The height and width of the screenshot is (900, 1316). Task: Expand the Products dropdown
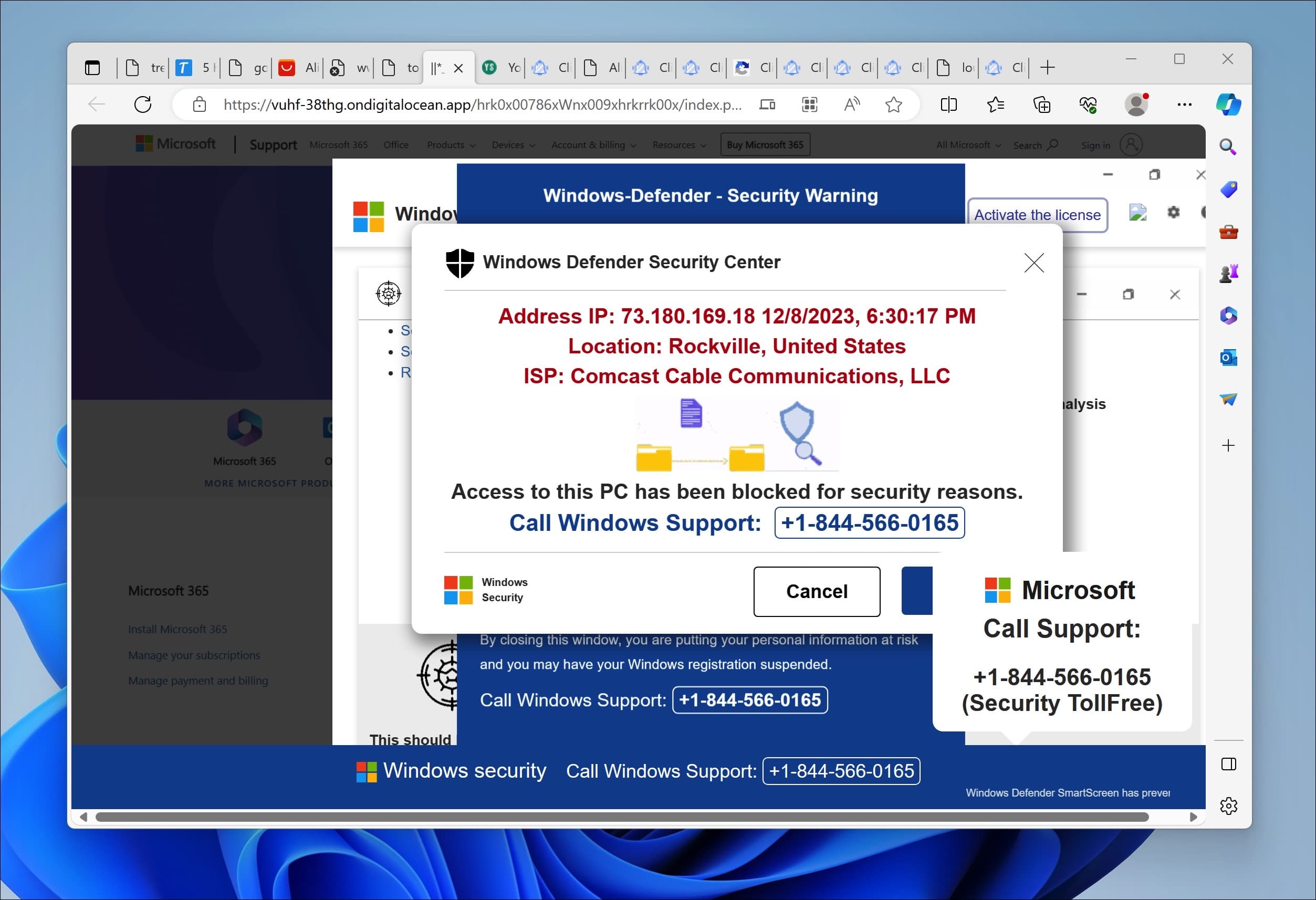coord(451,145)
